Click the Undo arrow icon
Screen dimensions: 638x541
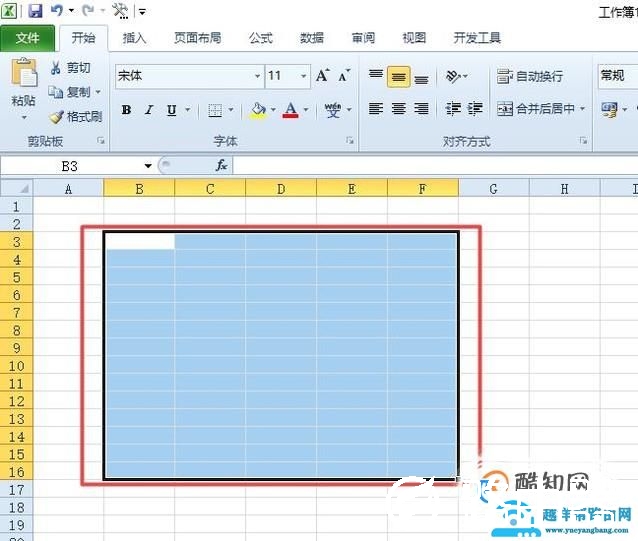[x=57, y=10]
